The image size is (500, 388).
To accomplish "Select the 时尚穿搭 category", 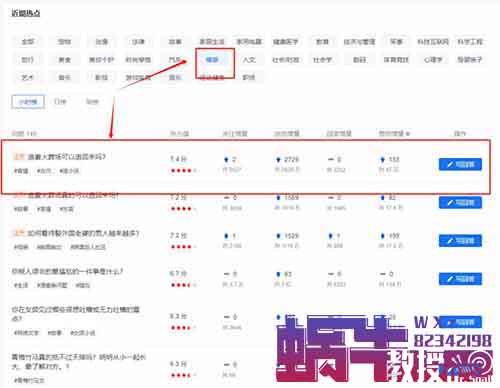I will pyautogui.click(x=138, y=60).
